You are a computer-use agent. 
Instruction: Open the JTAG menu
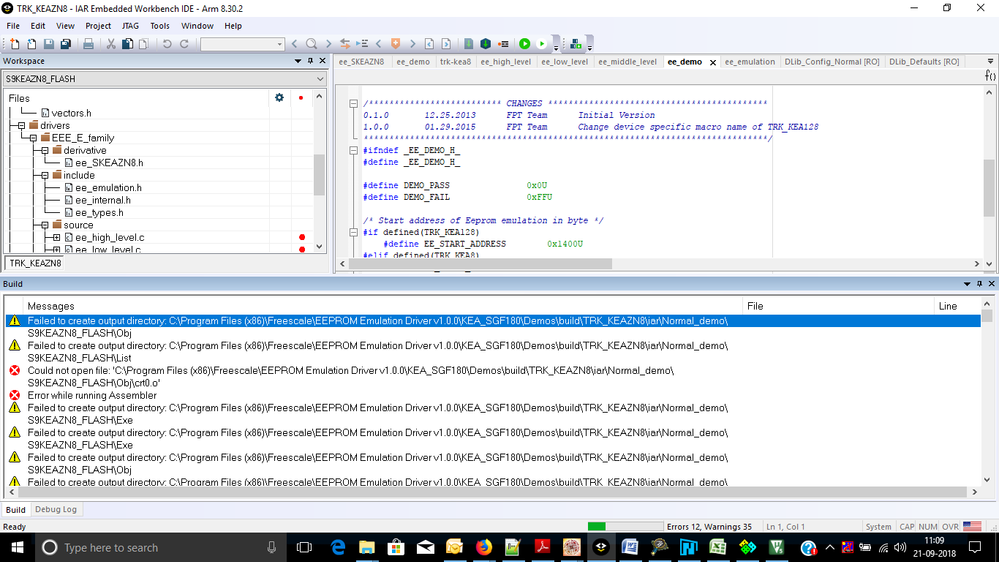point(130,25)
